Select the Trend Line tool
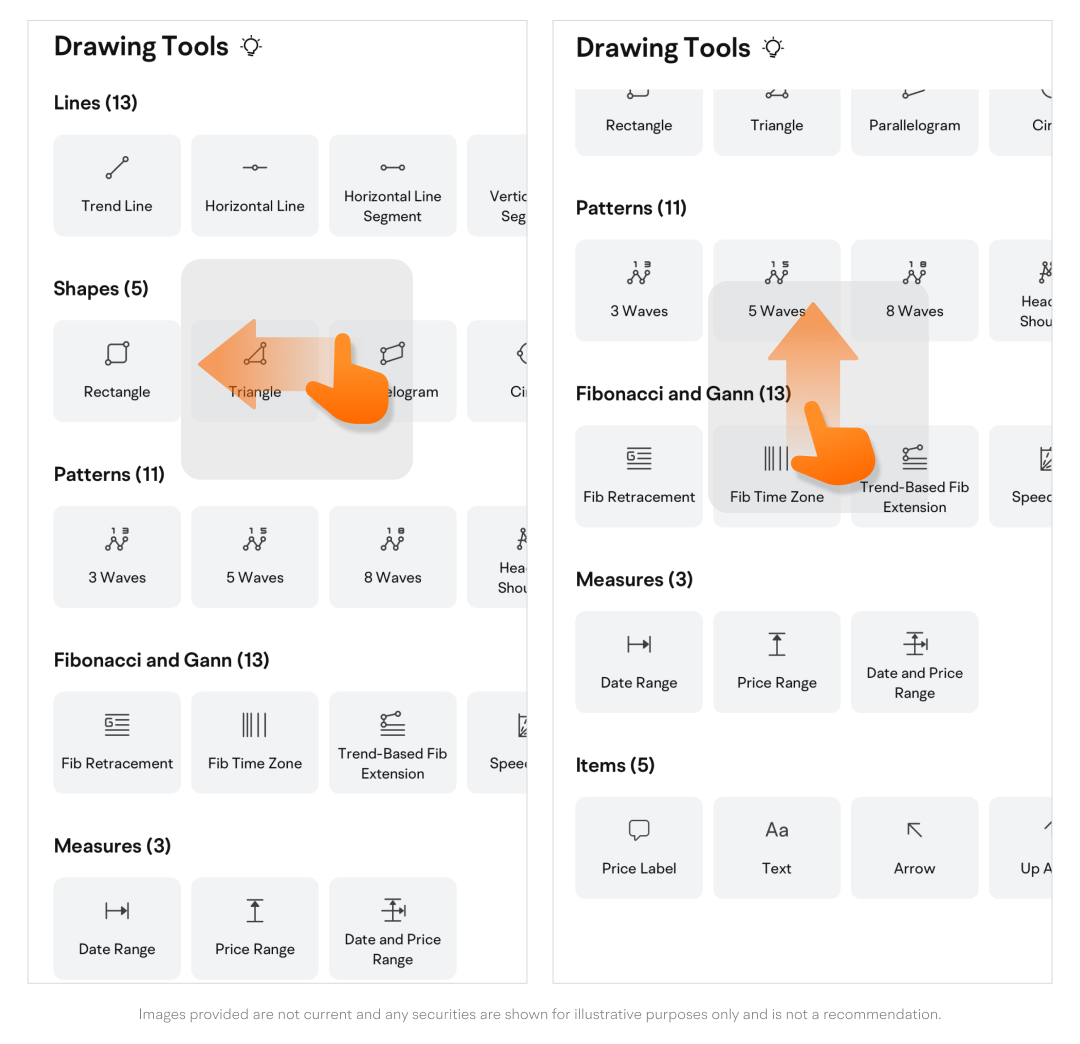This screenshot has height=1044, width=1080. pos(117,185)
